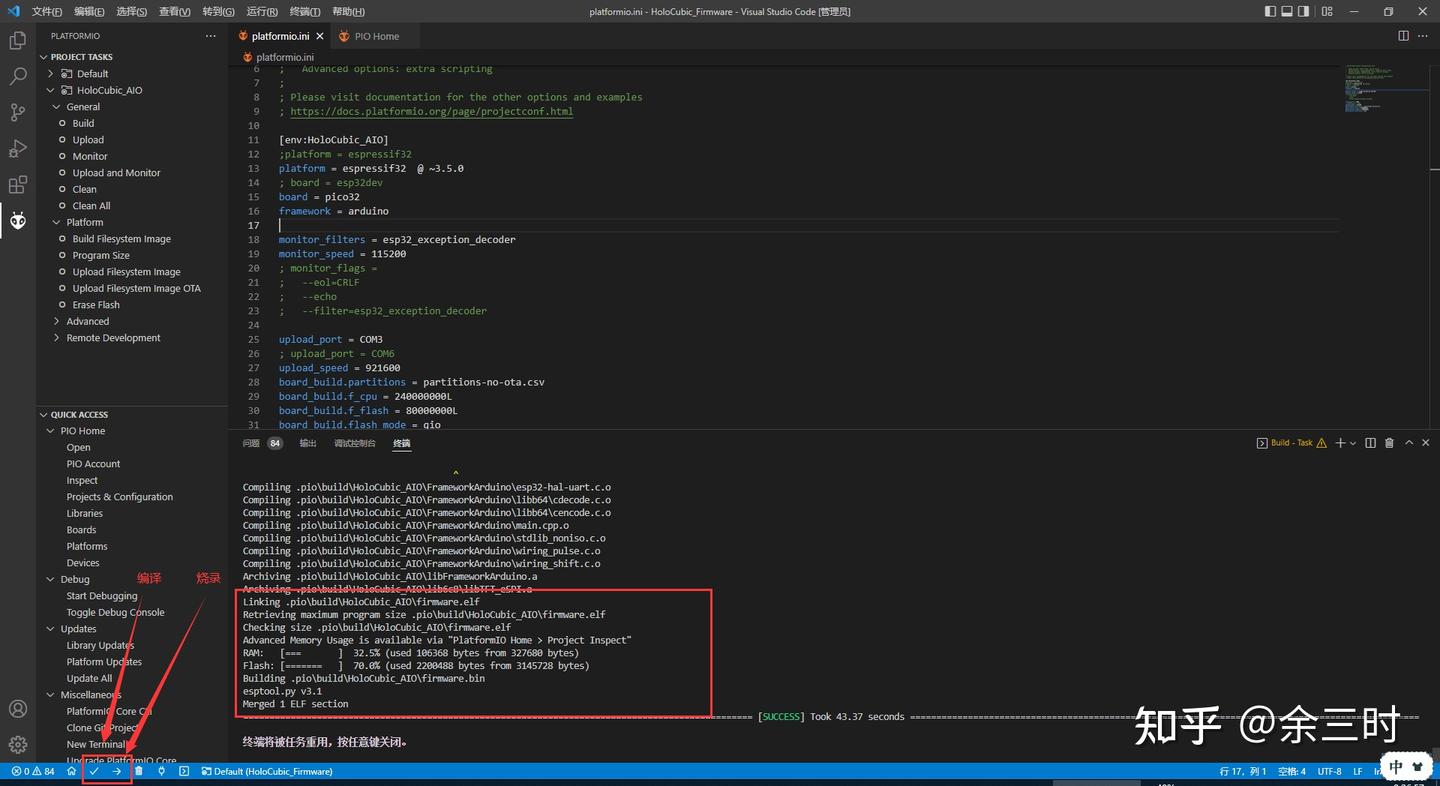Open Serial Monitor plug icon in status bar

pos(162,771)
